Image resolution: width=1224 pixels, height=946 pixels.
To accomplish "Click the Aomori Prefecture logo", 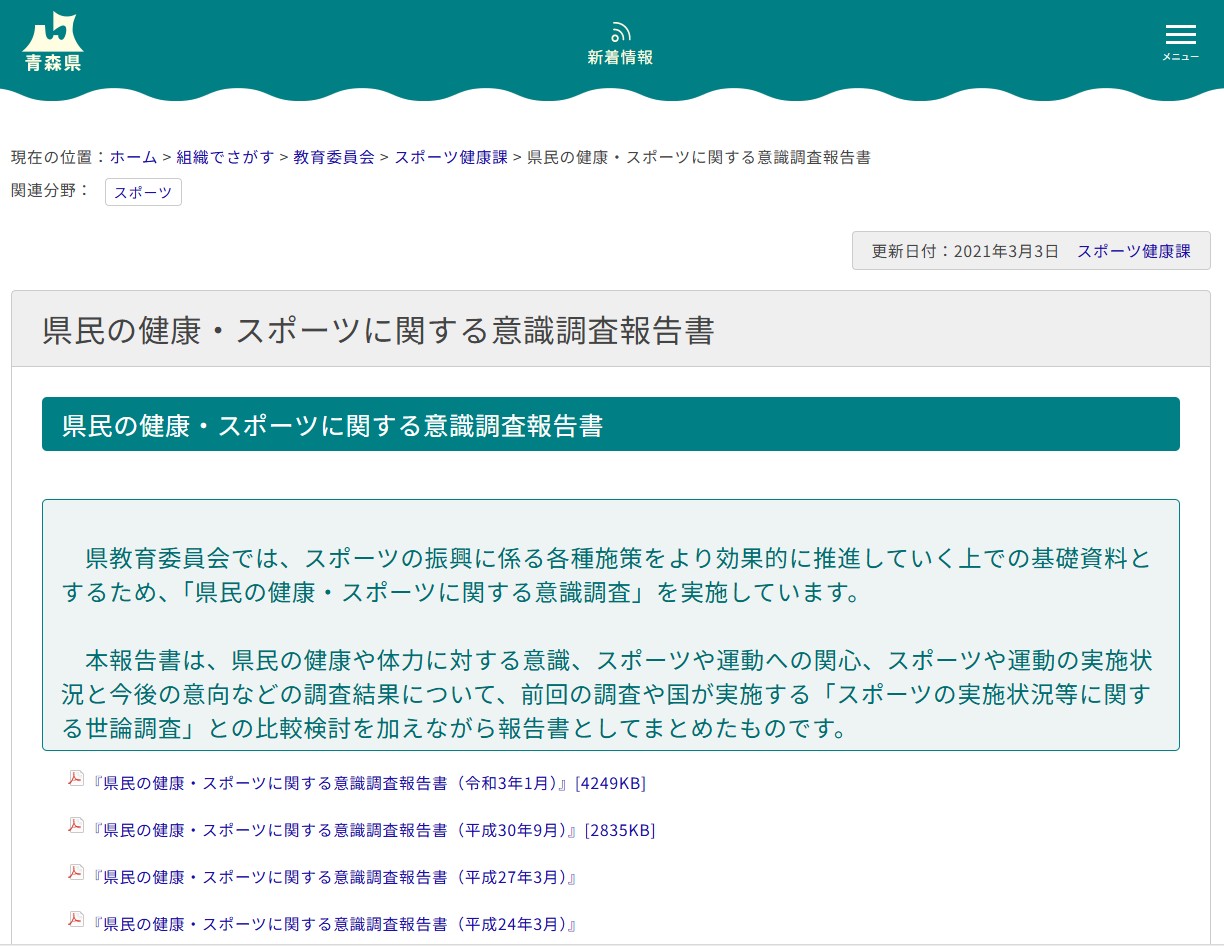I will pos(52,41).
